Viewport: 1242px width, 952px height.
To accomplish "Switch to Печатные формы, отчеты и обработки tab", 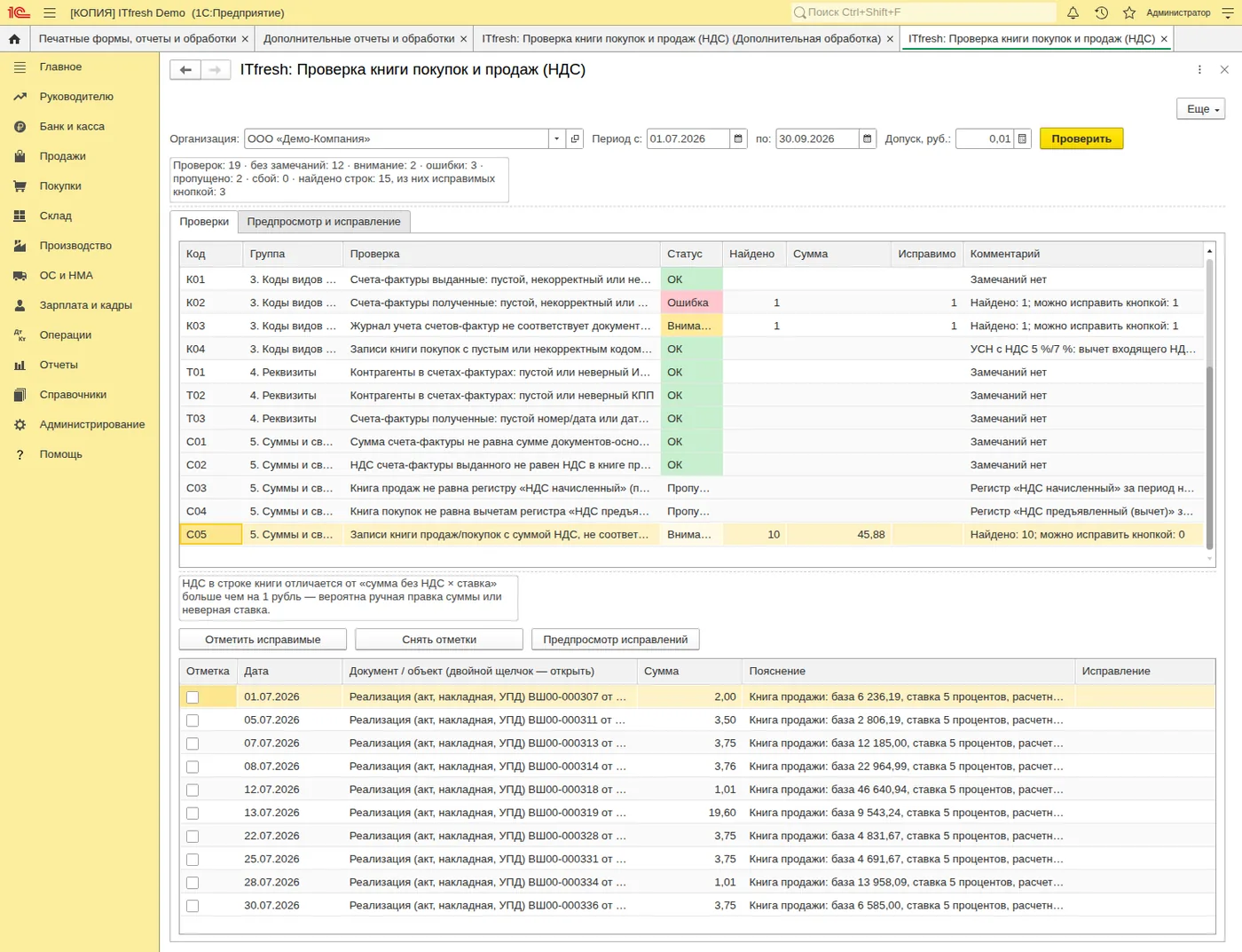I will 138,39.
